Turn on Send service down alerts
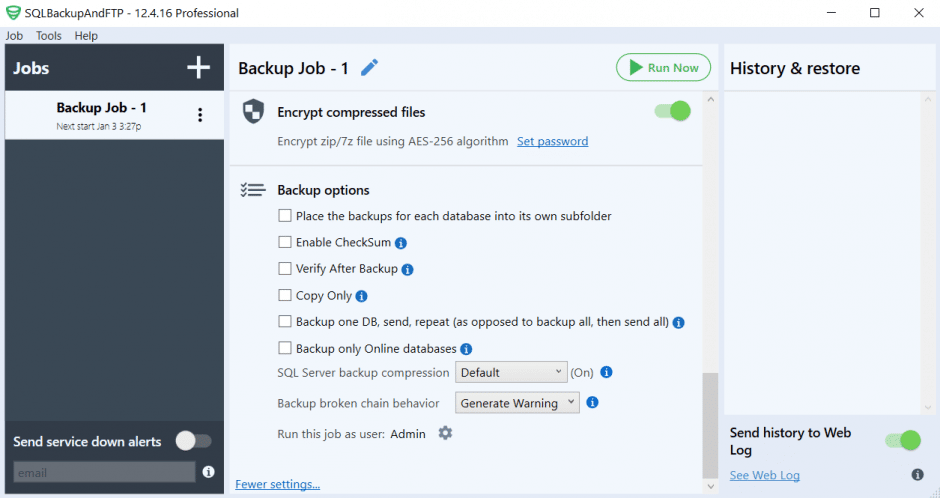 [193, 441]
